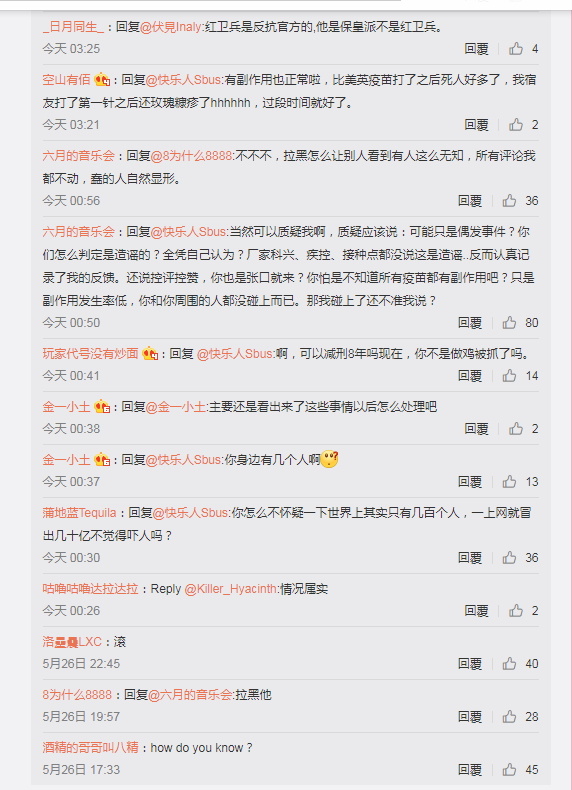Open mentioned user @Killer_Hyacinth

(x=231, y=588)
